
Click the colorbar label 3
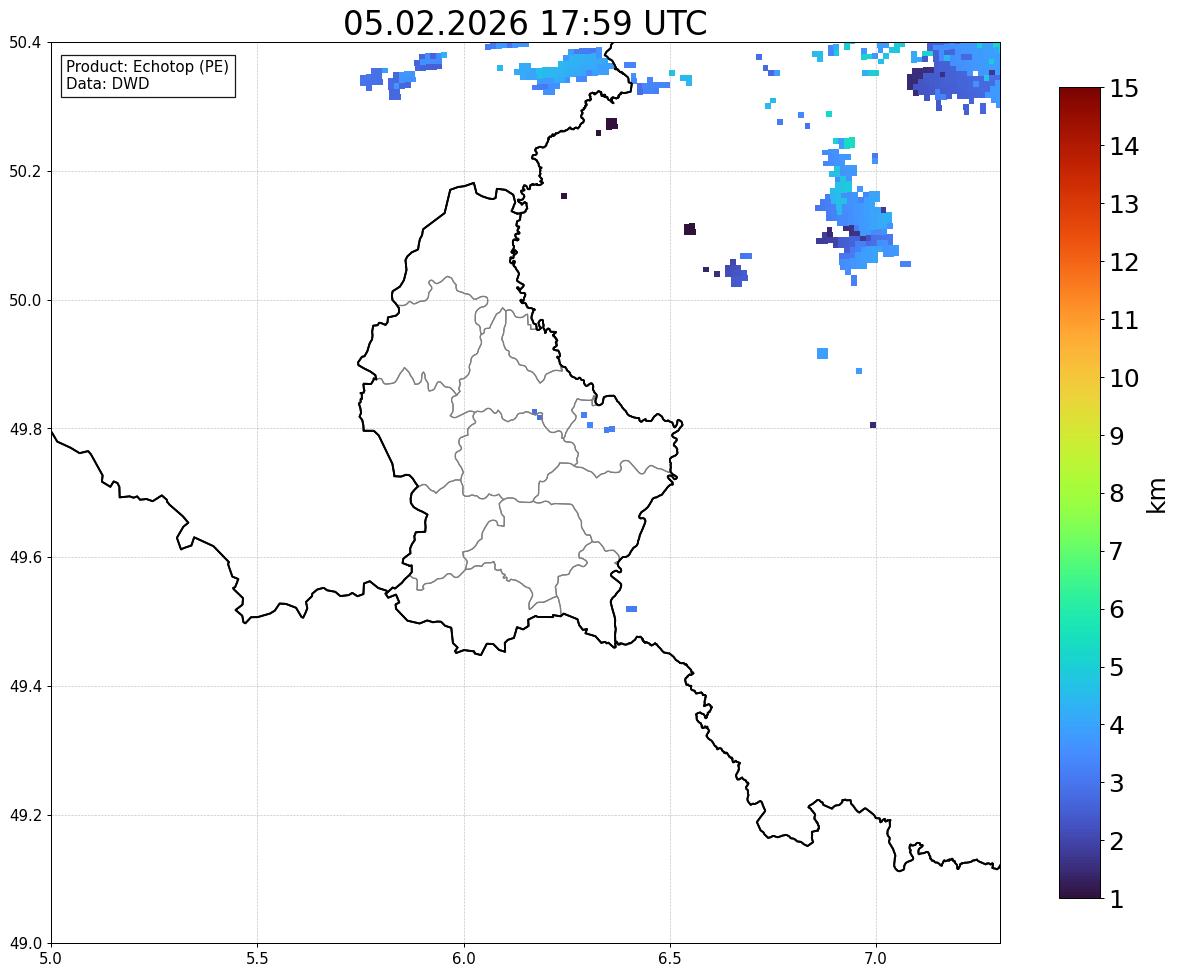click(x=1117, y=782)
